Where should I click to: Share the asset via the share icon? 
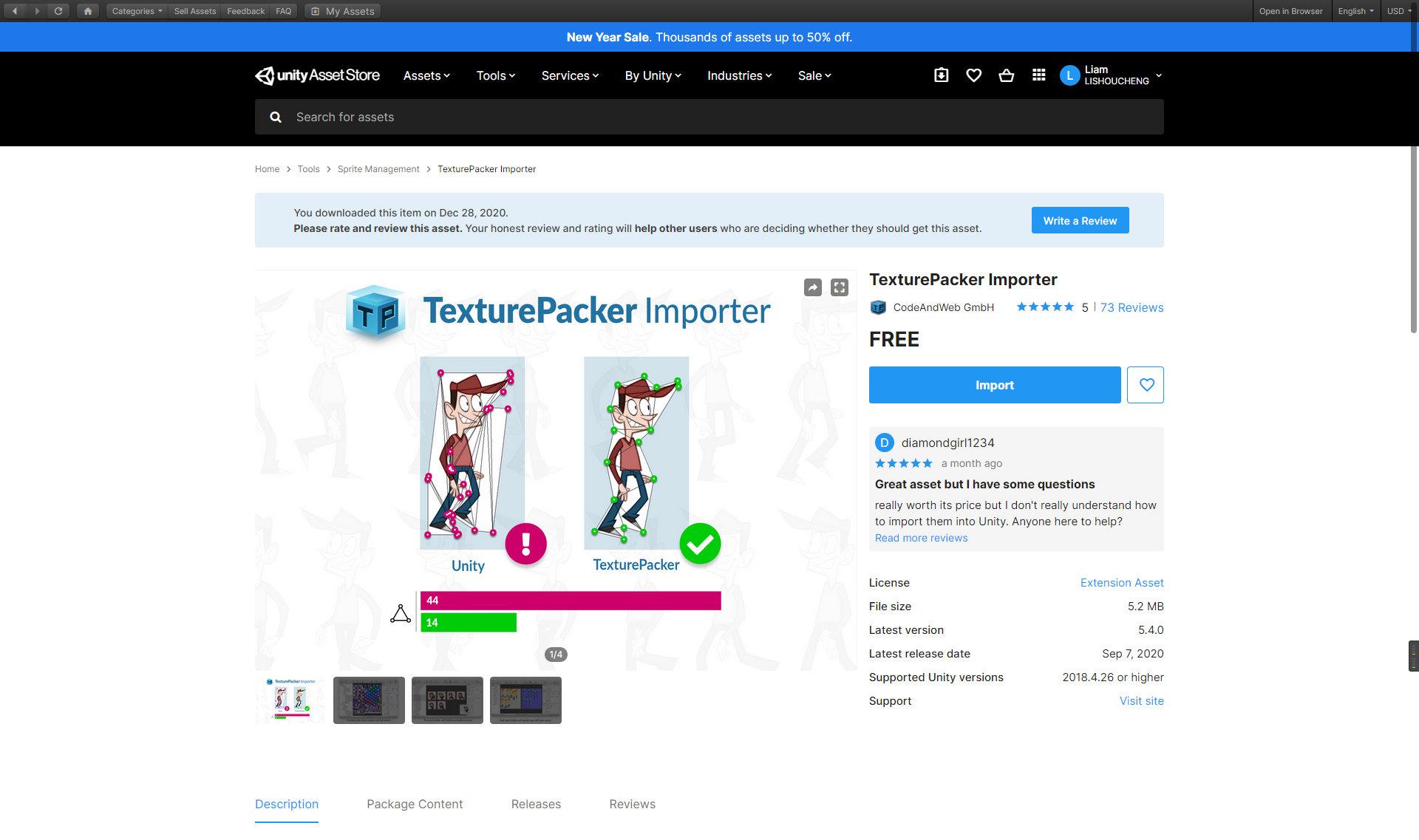coord(812,287)
